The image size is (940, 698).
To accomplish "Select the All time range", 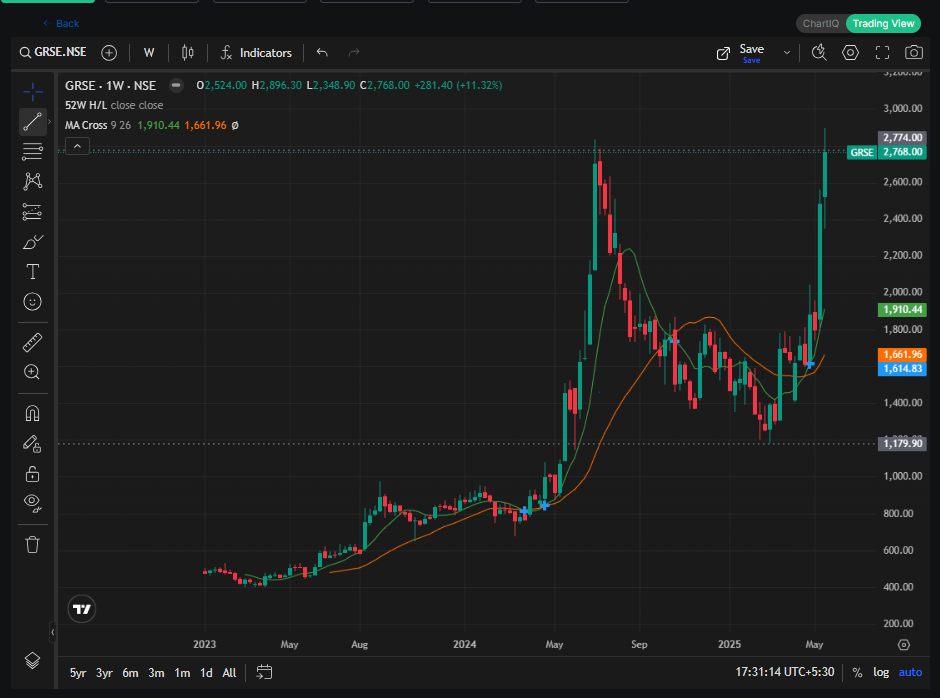I will point(229,672).
